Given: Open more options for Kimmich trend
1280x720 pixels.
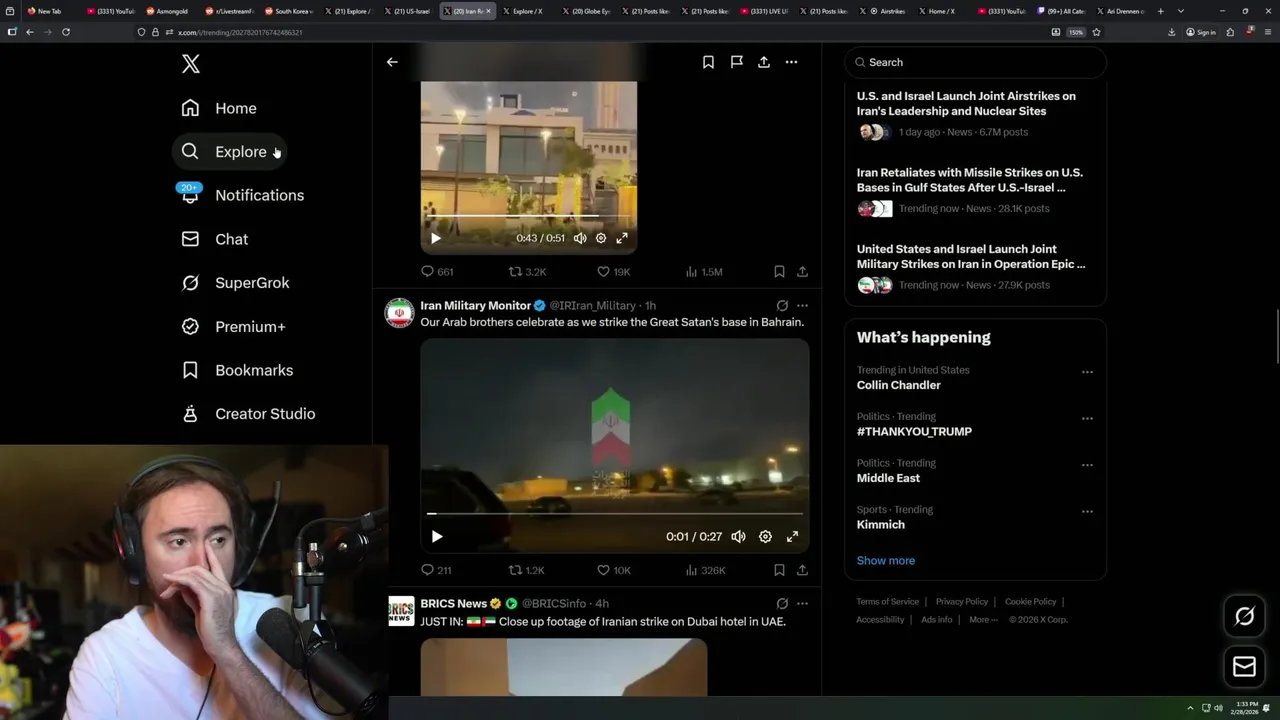Looking at the screenshot, I should coord(1087,511).
